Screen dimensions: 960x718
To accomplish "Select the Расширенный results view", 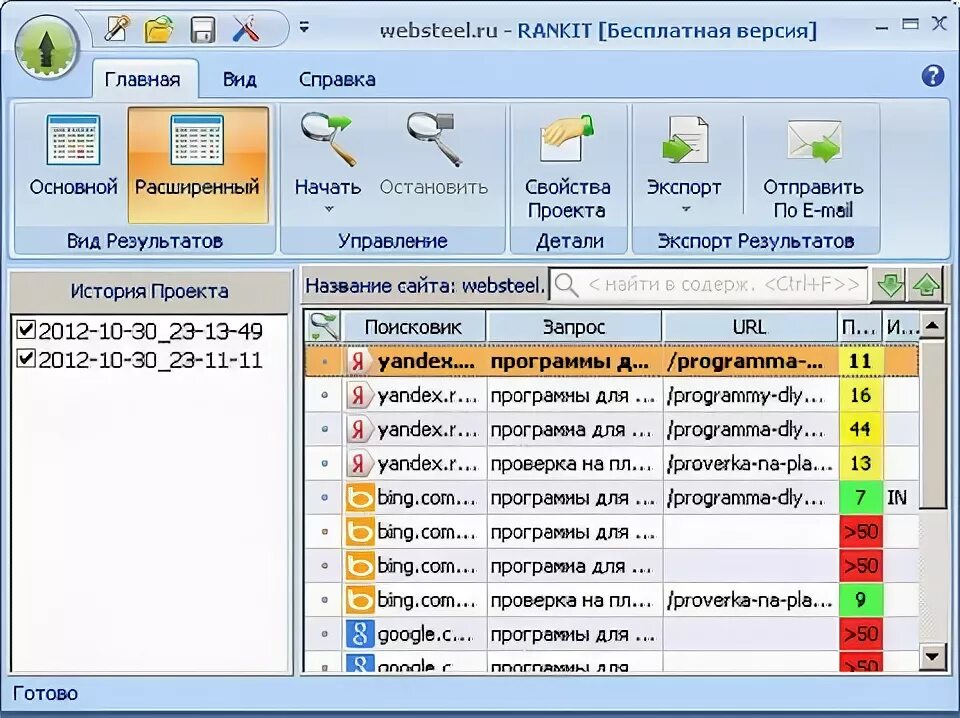I will pos(198,164).
